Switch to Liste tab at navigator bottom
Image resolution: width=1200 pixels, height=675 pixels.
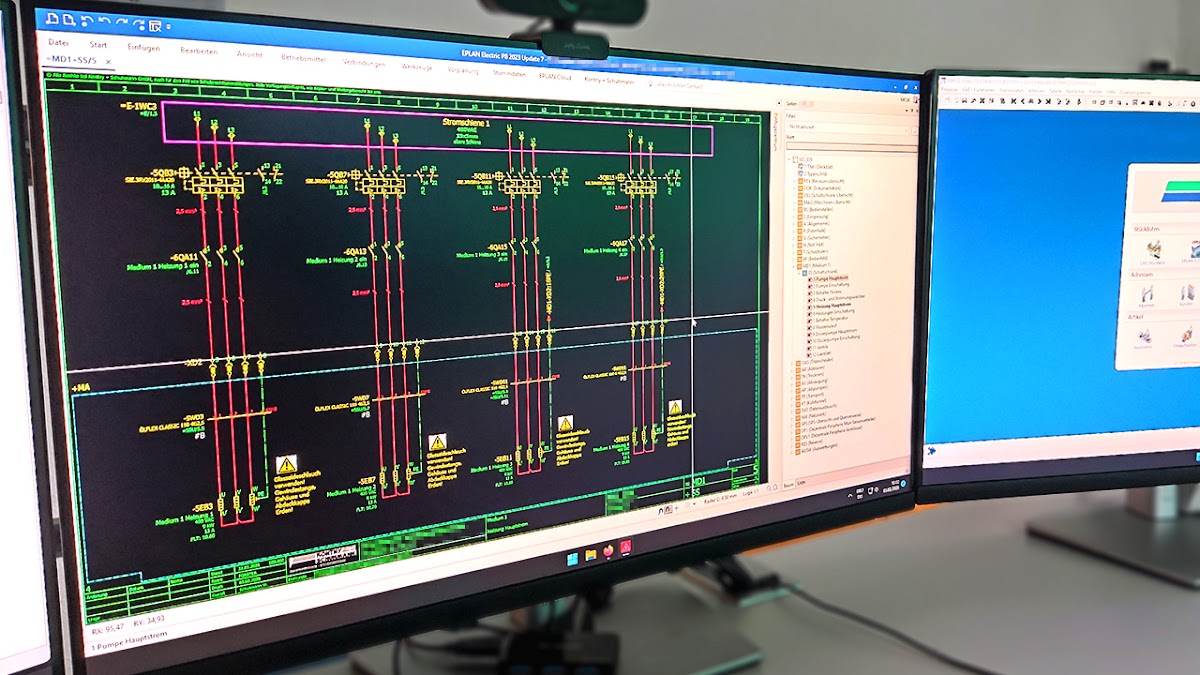(x=800, y=484)
